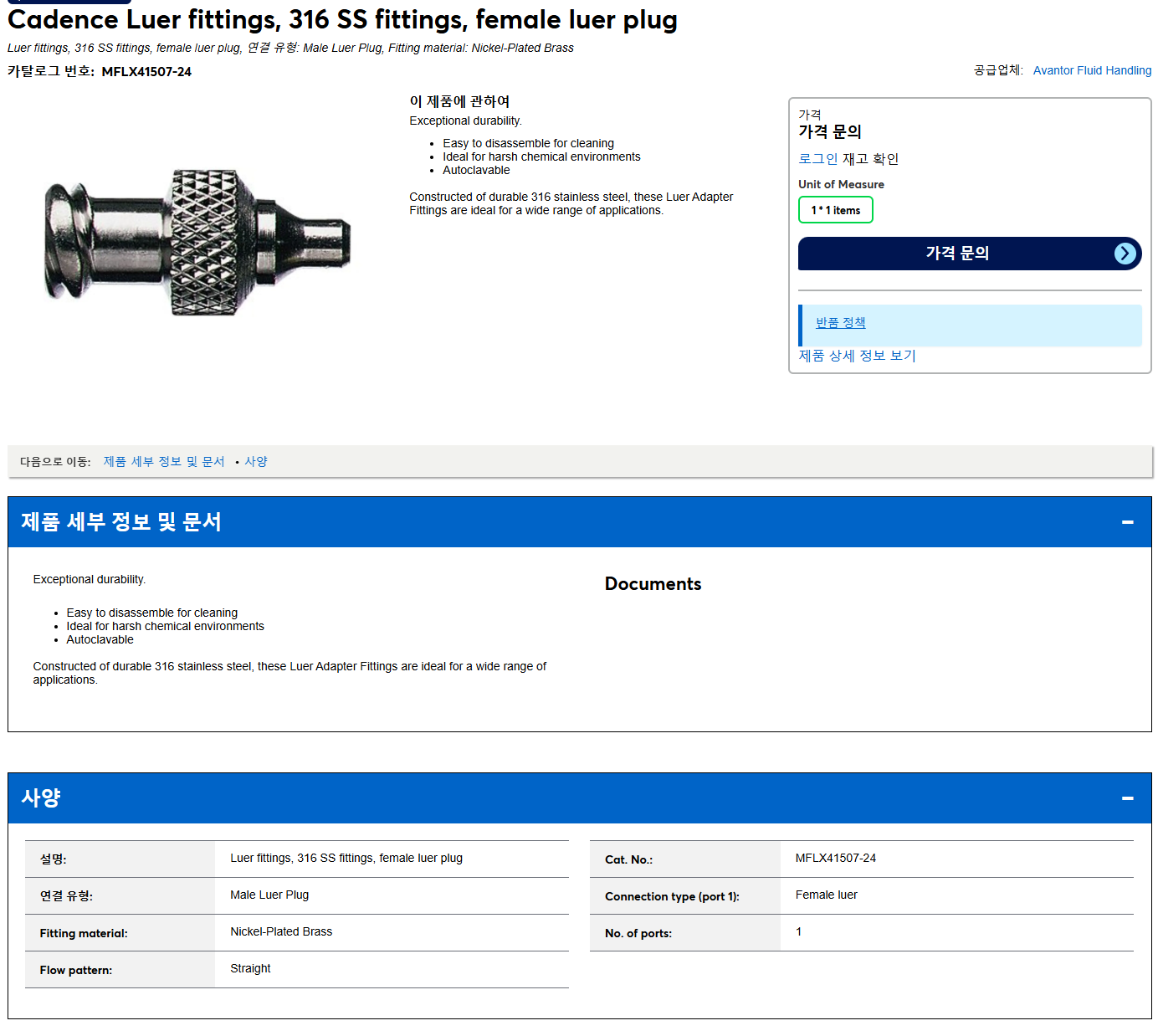This screenshot has height=1036, width=1158.
Task: Click the 사양 section header title
Action: pyautogui.click(x=41, y=798)
